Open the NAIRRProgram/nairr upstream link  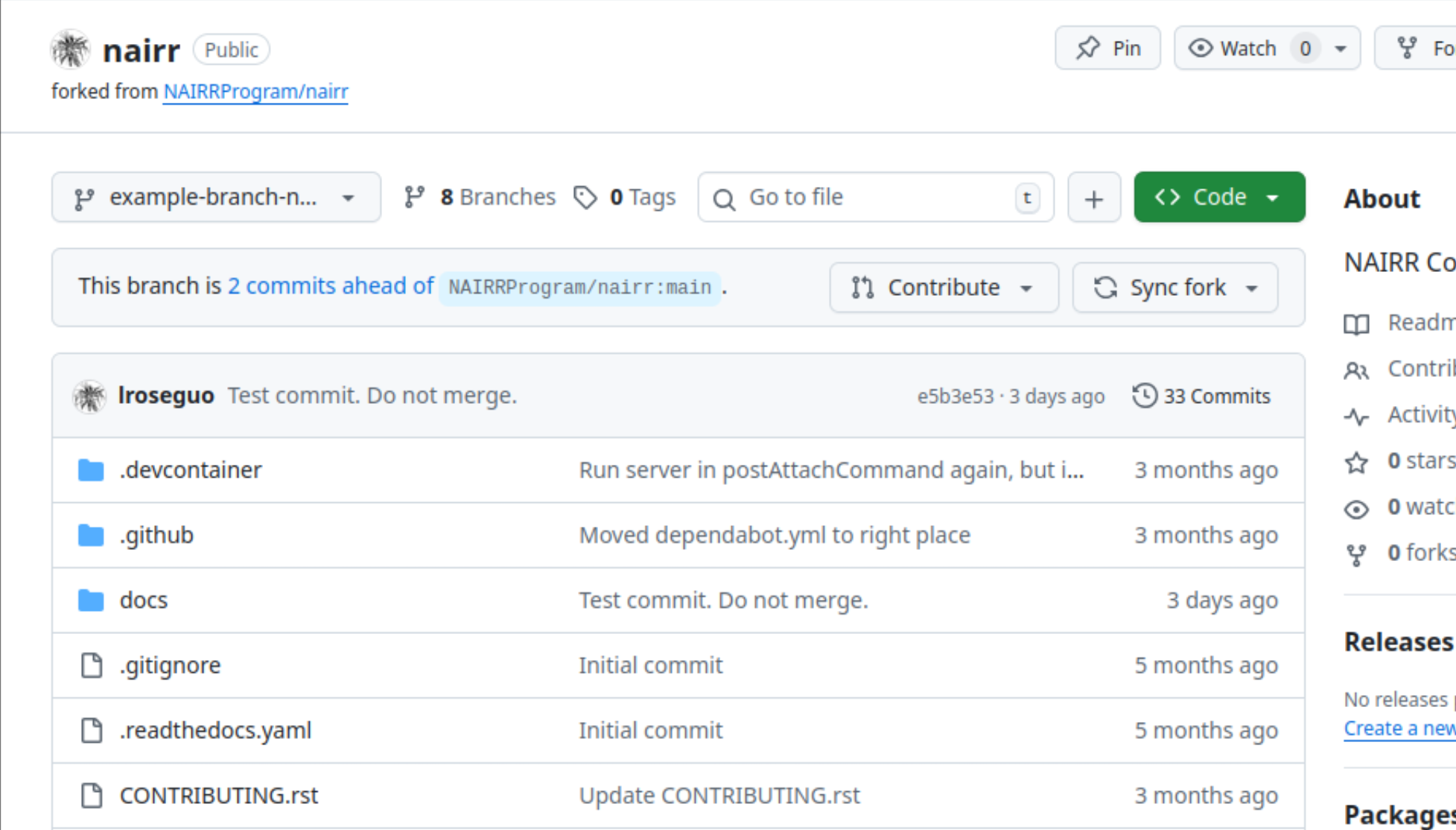(x=255, y=91)
